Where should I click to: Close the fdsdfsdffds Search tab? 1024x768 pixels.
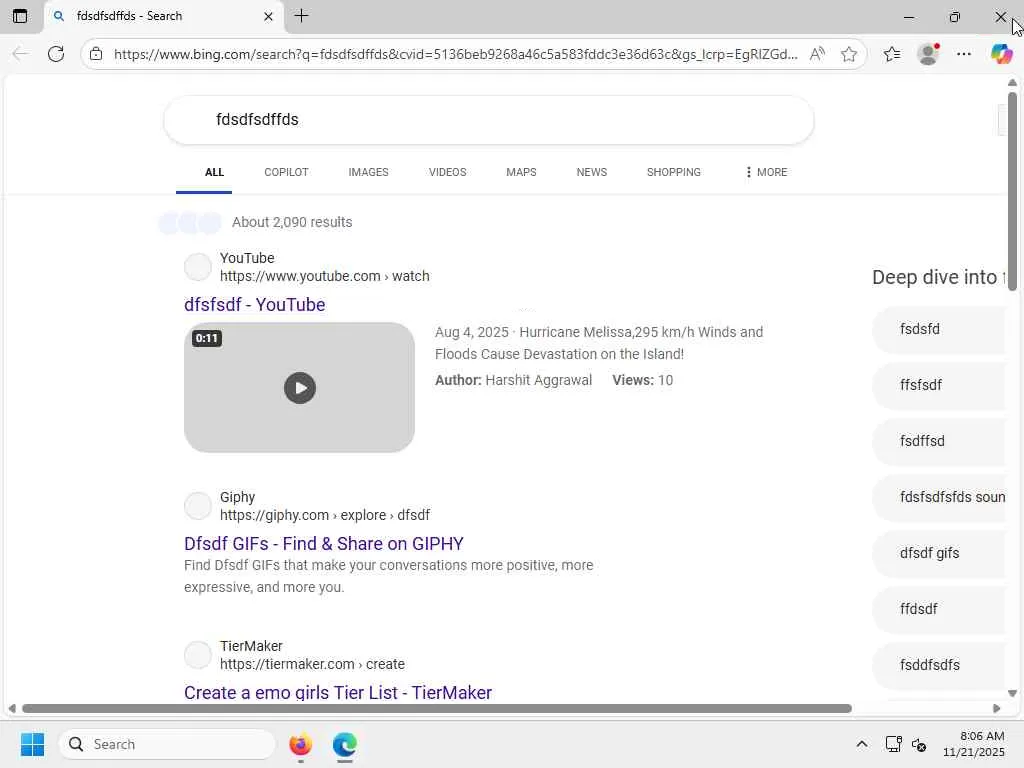point(268,16)
